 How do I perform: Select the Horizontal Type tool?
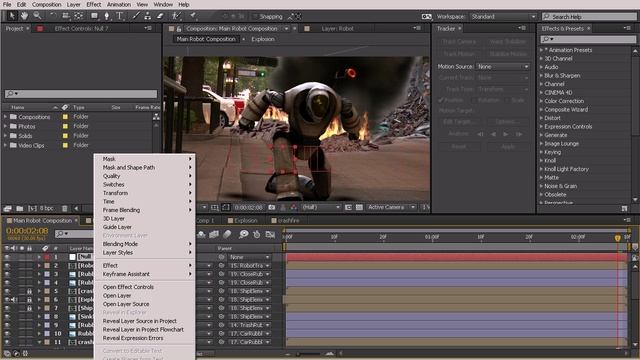tap(120, 16)
